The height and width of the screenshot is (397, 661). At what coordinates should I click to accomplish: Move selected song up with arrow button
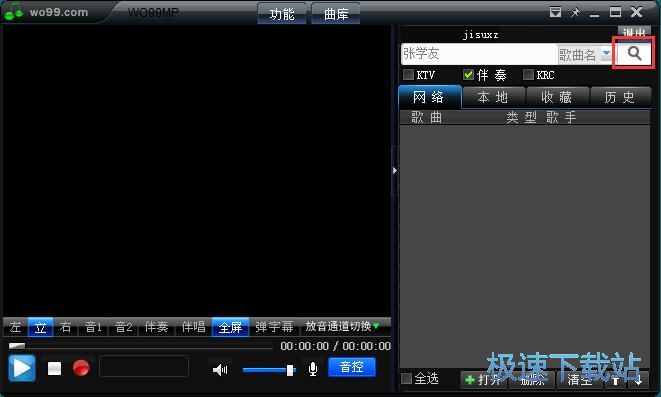(616, 381)
